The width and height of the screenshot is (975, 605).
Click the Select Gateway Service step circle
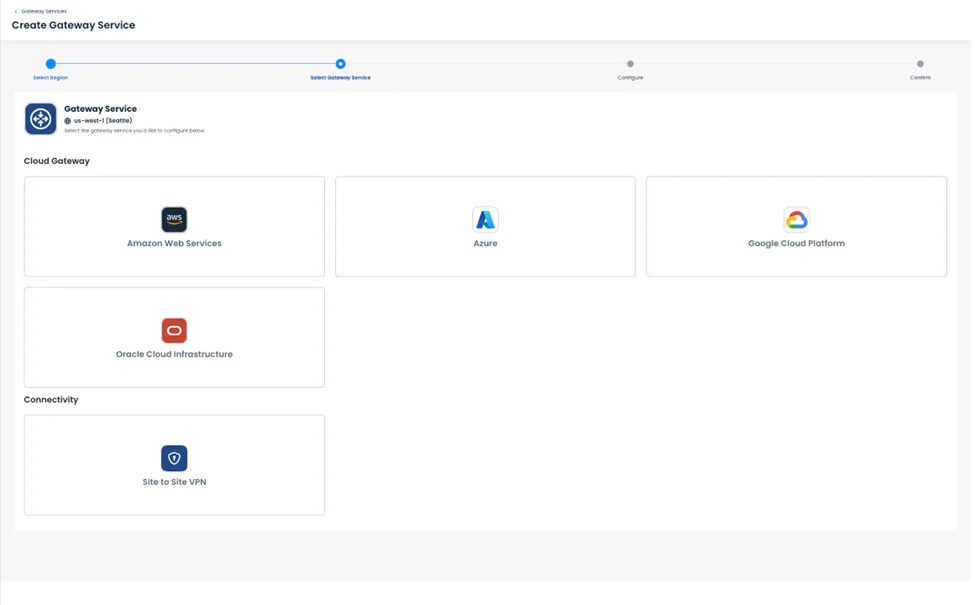point(340,63)
